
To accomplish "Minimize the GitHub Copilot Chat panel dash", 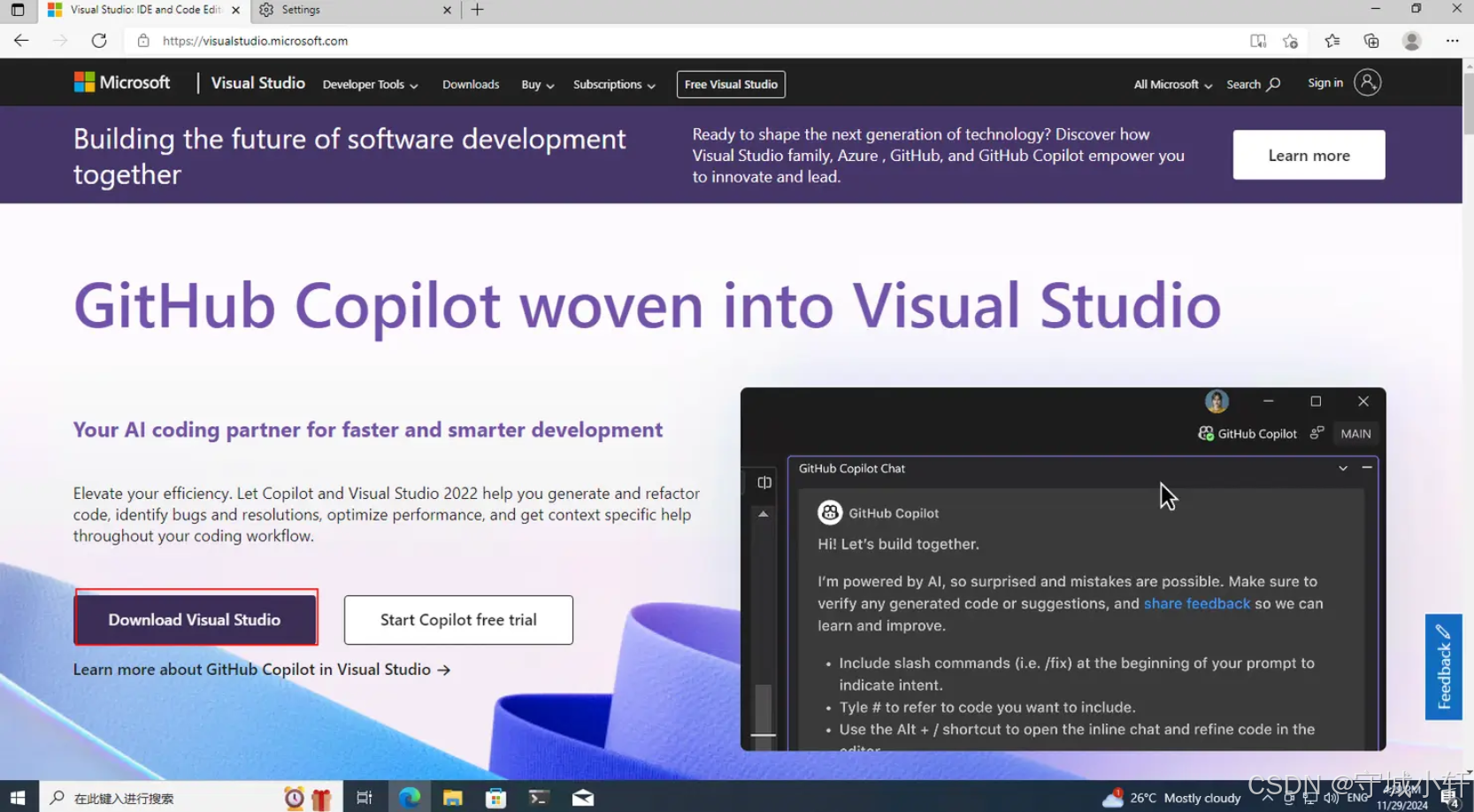I will (1367, 467).
